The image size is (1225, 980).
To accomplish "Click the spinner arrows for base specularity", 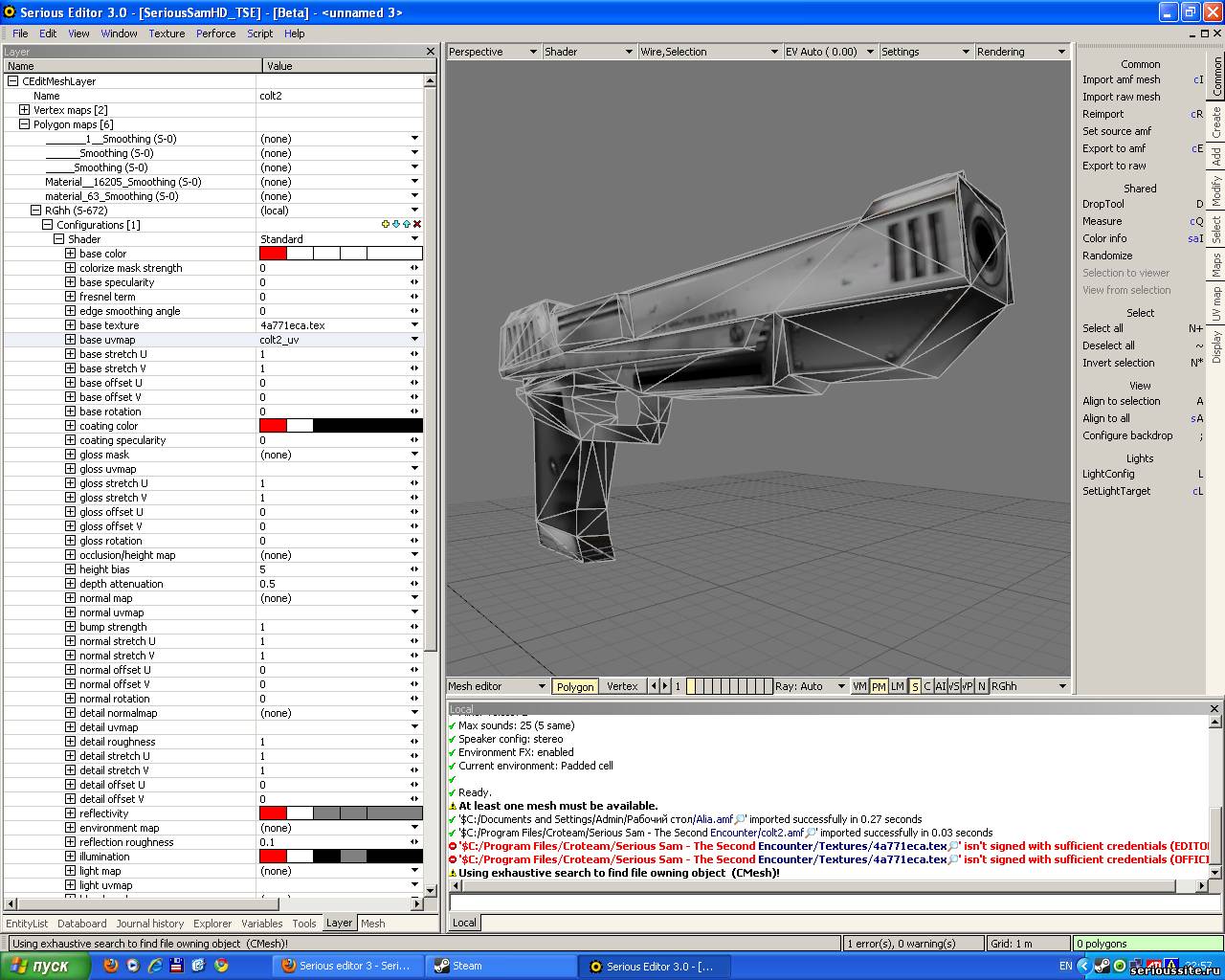I will click(x=414, y=282).
